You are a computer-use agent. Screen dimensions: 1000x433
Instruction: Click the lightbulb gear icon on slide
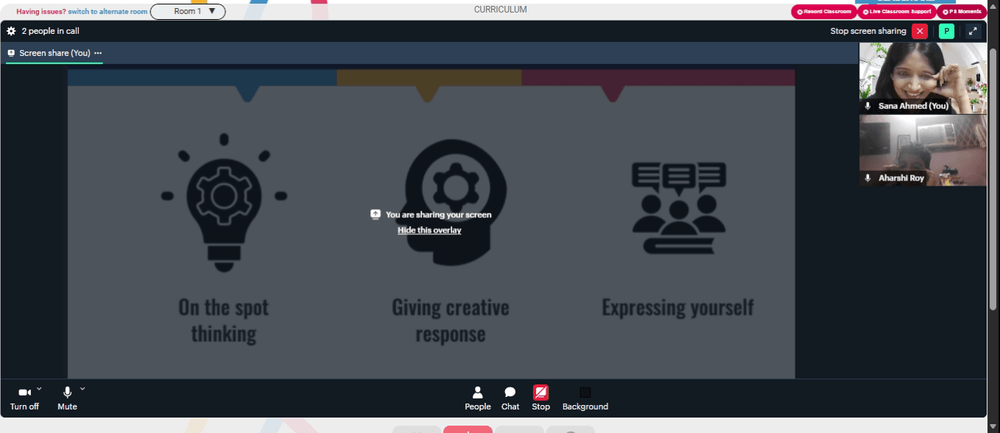224,203
